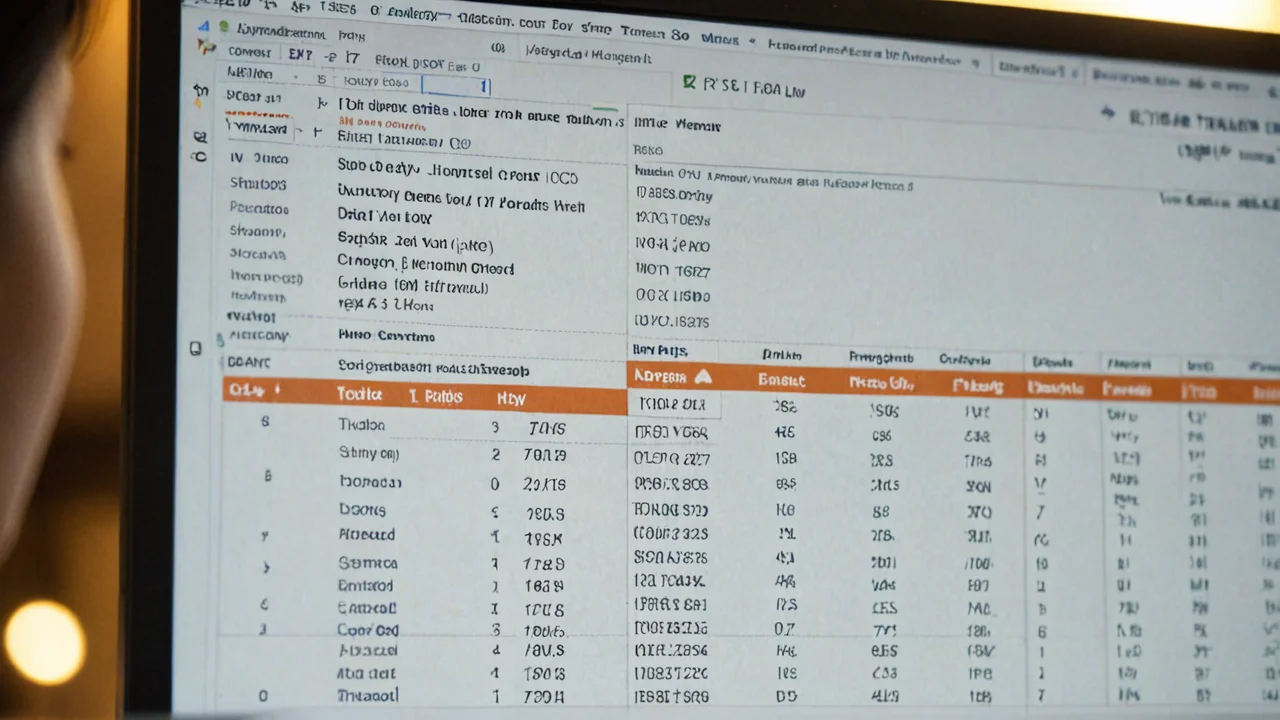Click the green checkmark icon

pyautogui.click(x=689, y=82)
